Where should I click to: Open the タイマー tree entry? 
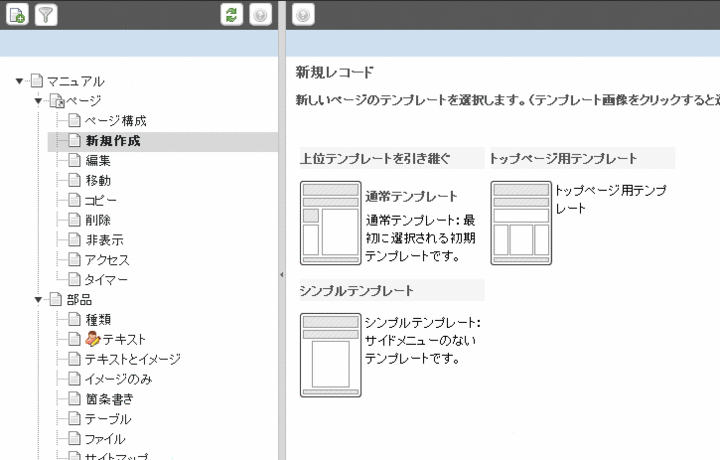[107, 279]
